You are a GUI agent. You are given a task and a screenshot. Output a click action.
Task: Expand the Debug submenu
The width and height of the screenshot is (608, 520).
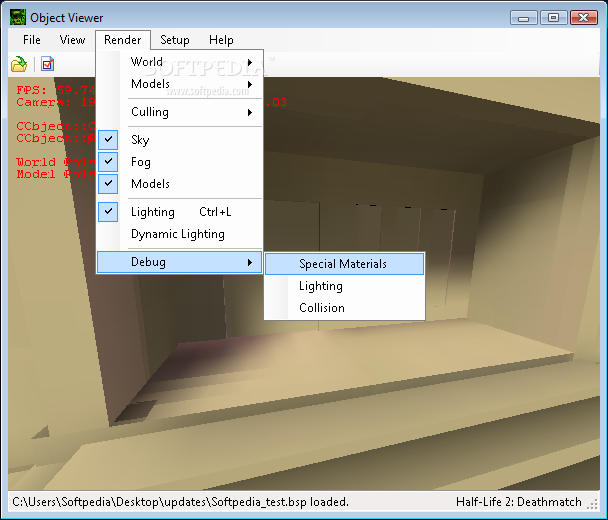pos(179,262)
